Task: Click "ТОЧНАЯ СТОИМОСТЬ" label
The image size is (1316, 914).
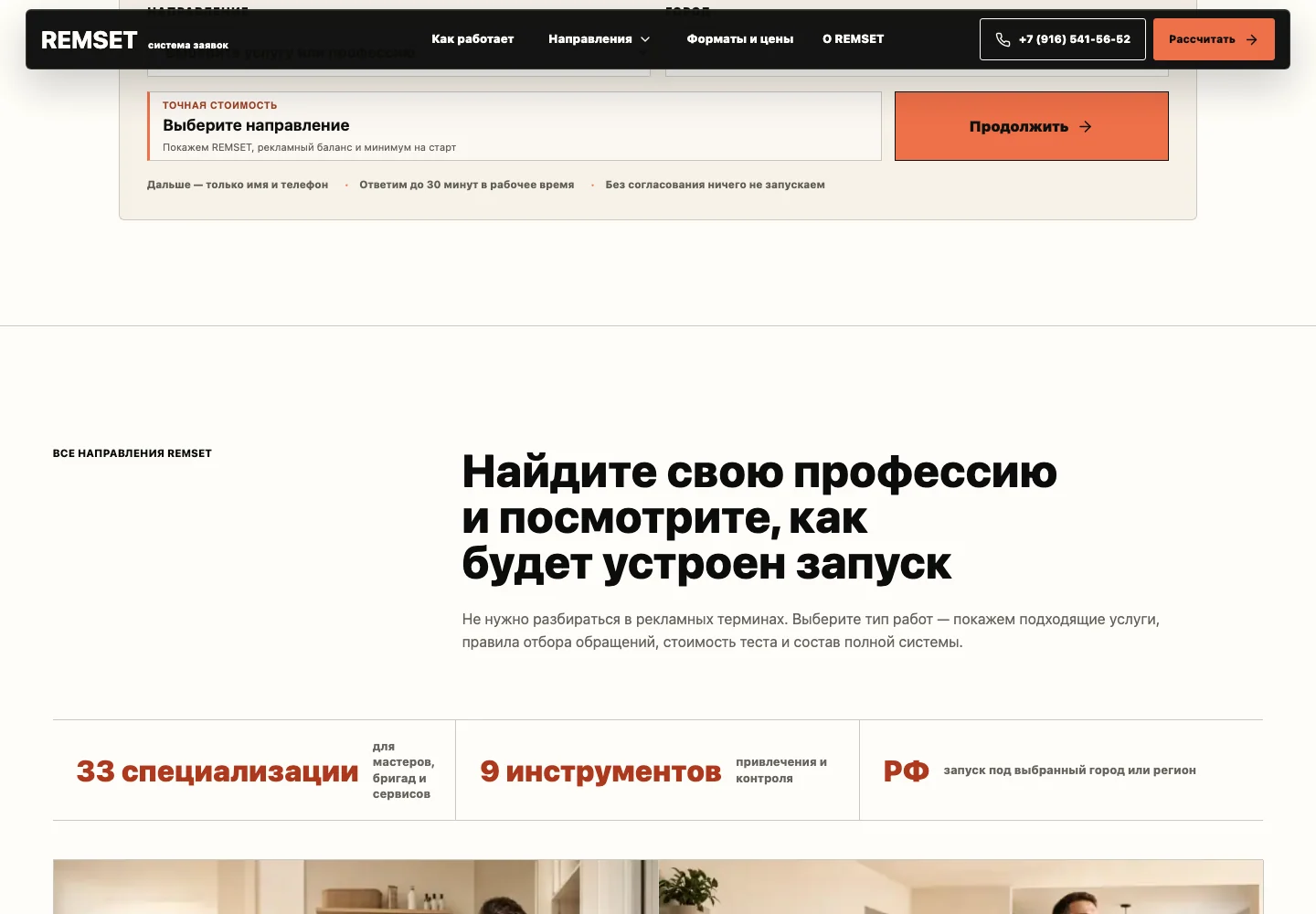Action: [x=219, y=105]
